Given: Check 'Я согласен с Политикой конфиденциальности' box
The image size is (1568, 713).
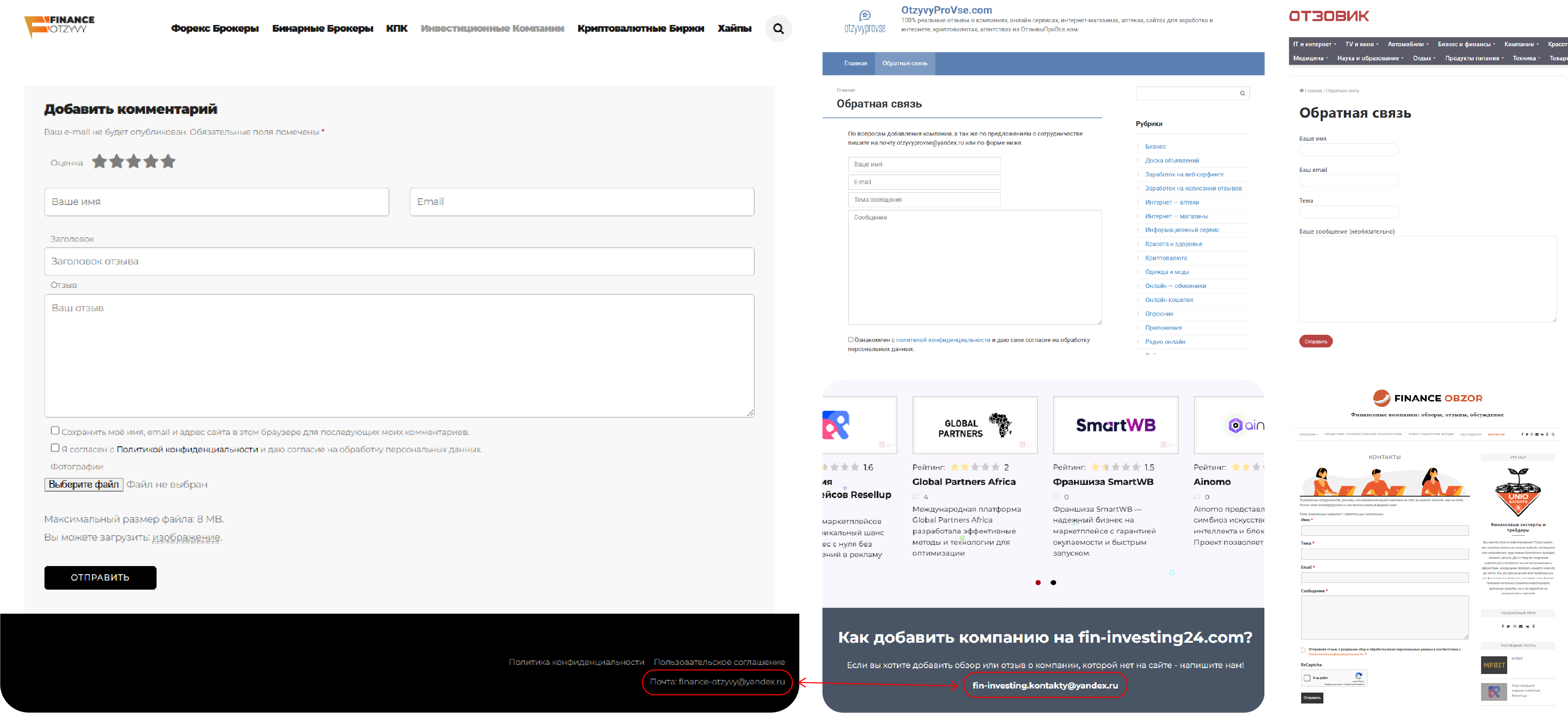Looking at the screenshot, I should (x=55, y=448).
